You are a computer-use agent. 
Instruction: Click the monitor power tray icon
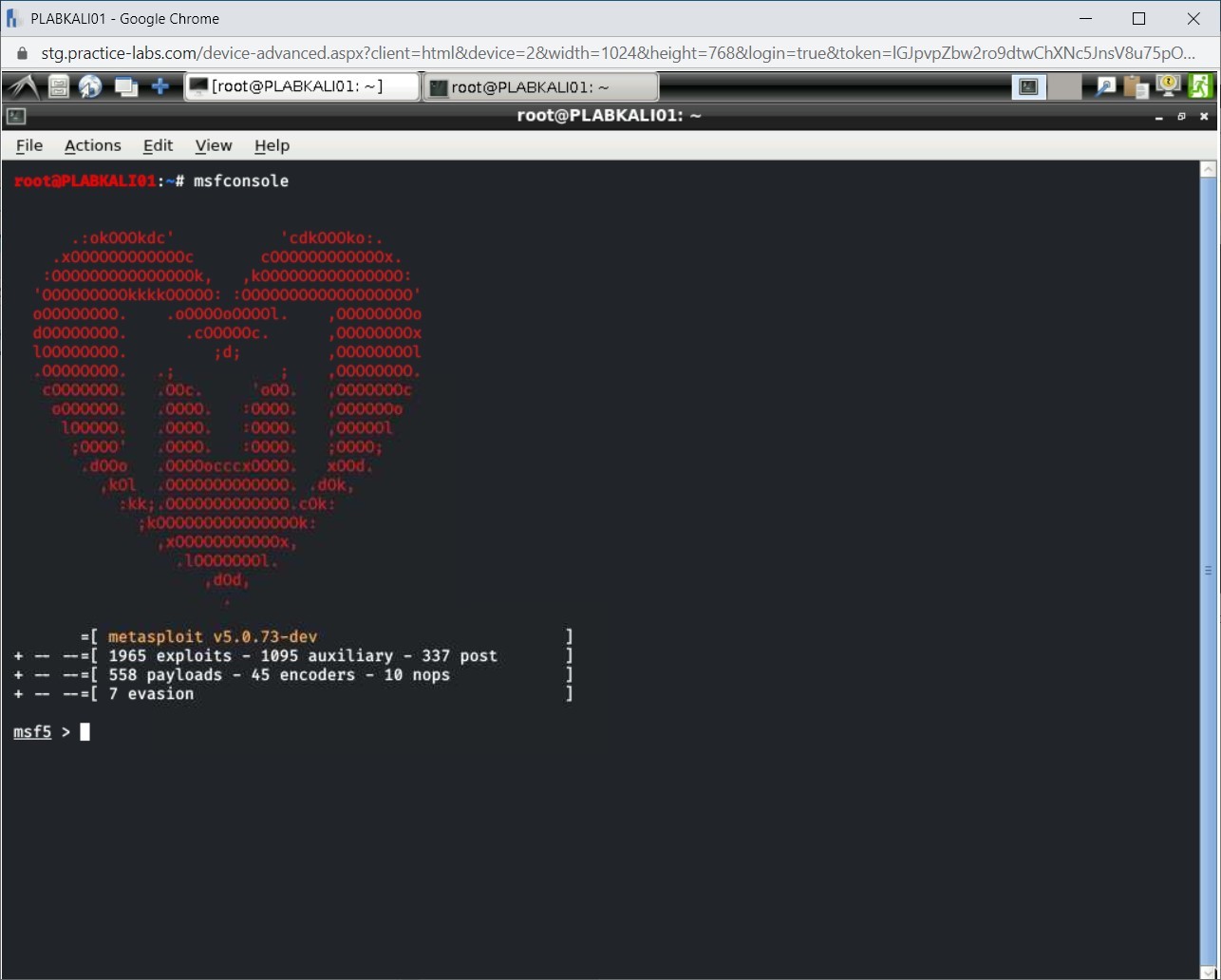click(x=1167, y=87)
